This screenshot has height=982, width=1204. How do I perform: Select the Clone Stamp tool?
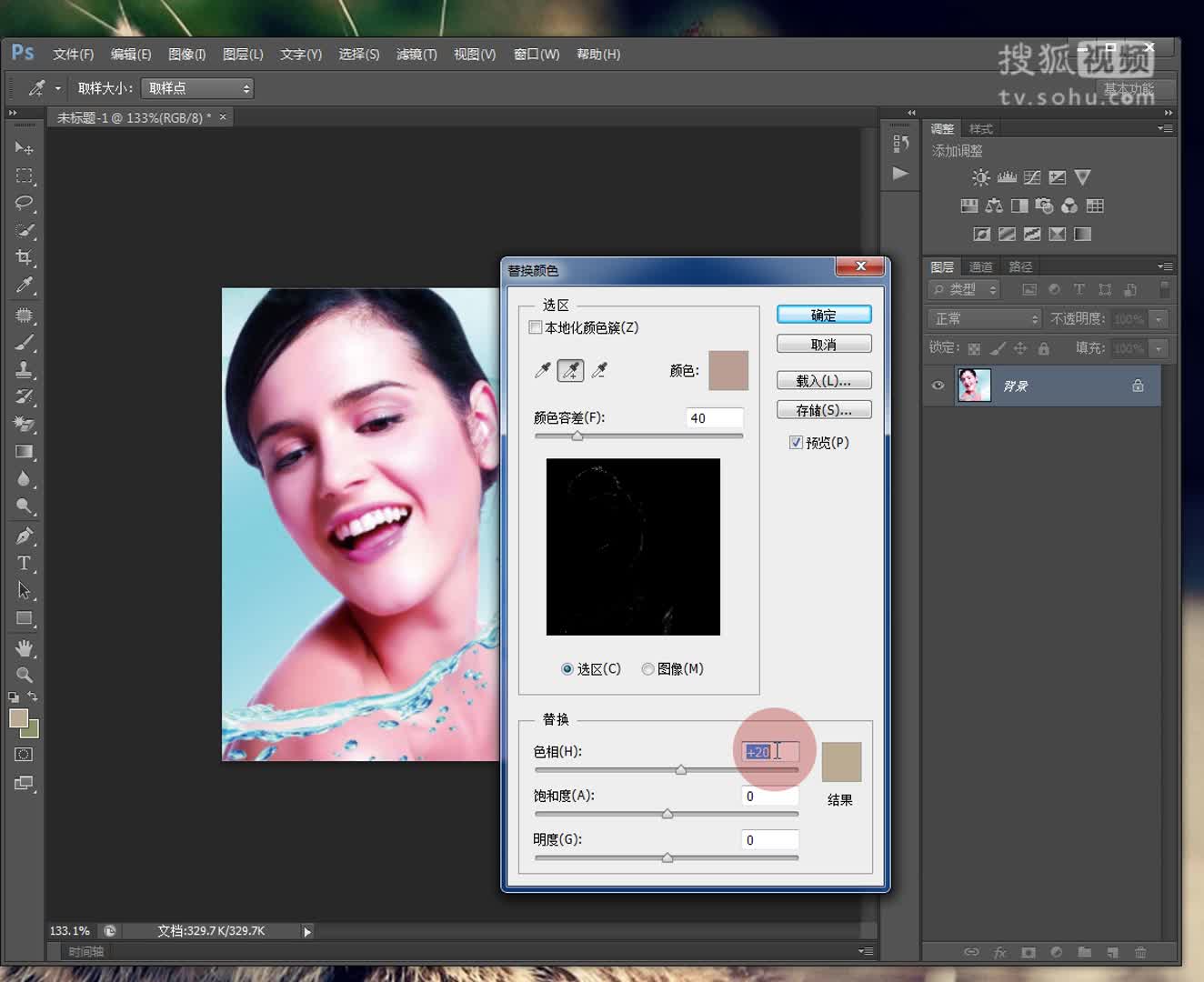coord(24,370)
